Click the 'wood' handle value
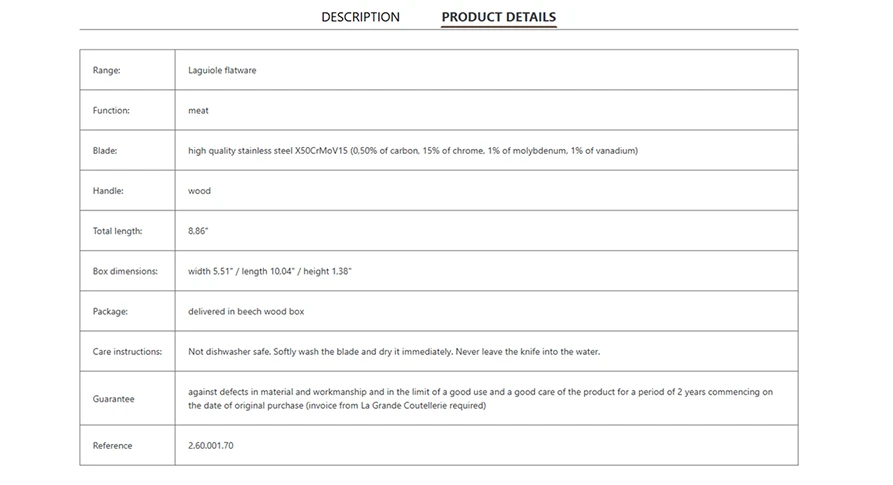The width and height of the screenshot is (893, 485). [199, 191]
